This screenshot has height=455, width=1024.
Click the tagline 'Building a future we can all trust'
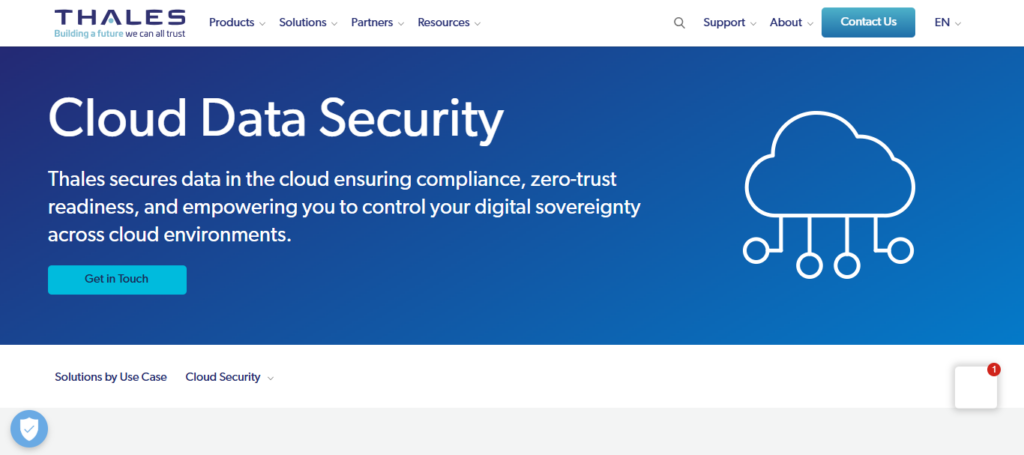click(120, 33)
